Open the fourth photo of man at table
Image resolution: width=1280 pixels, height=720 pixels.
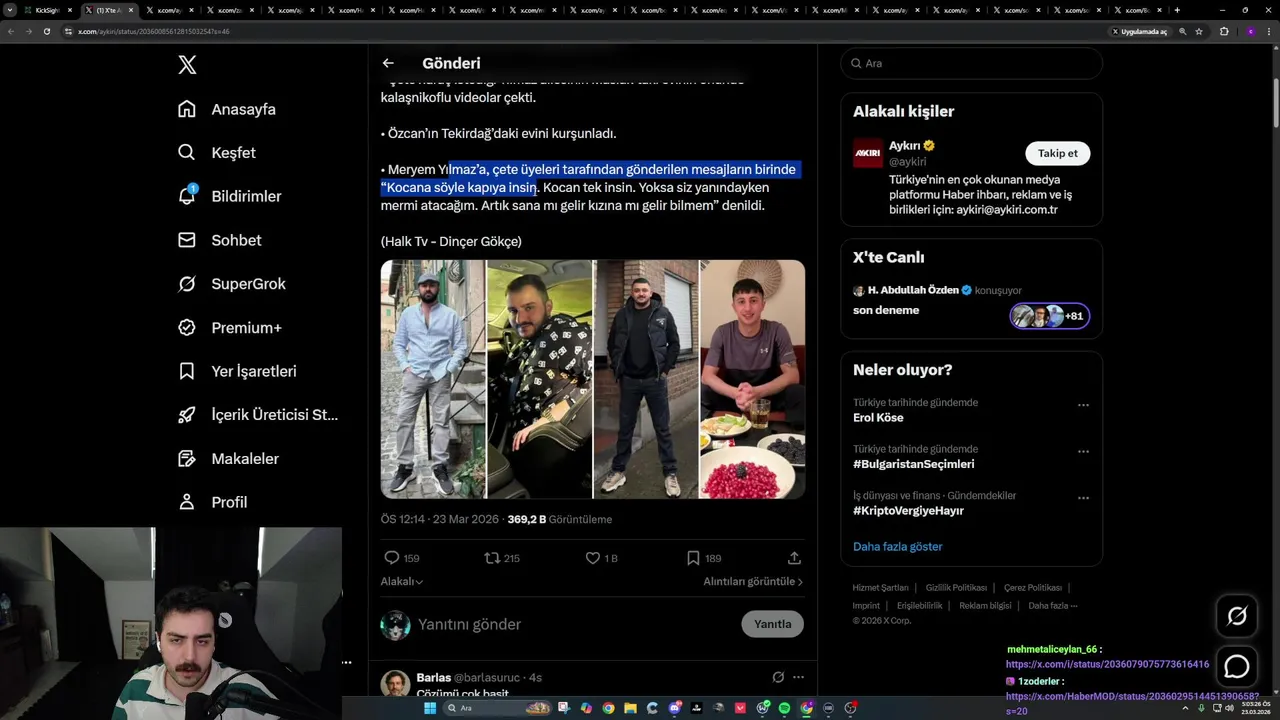[x=752, y=379]
